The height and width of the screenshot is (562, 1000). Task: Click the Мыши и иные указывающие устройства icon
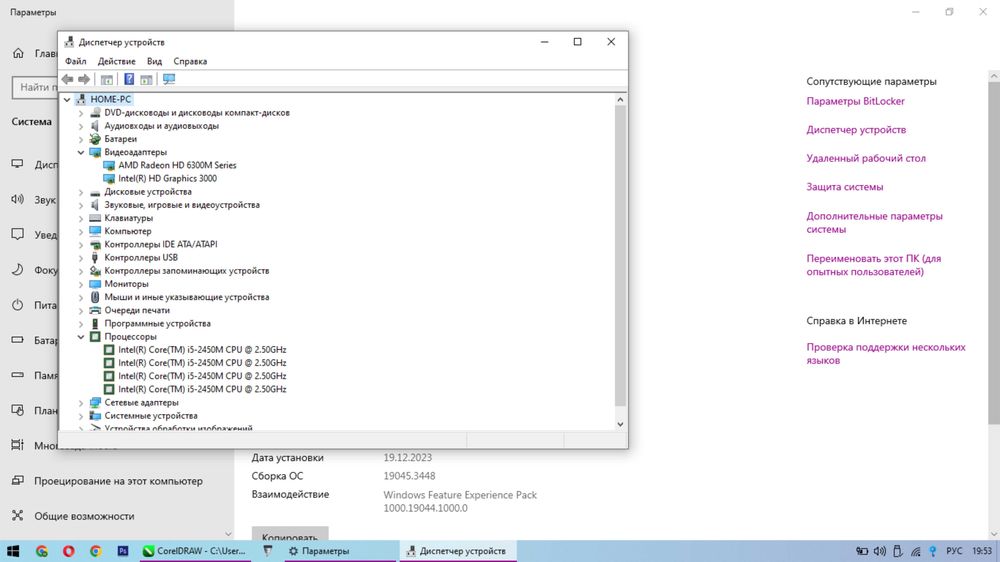(x=95, y=297)
